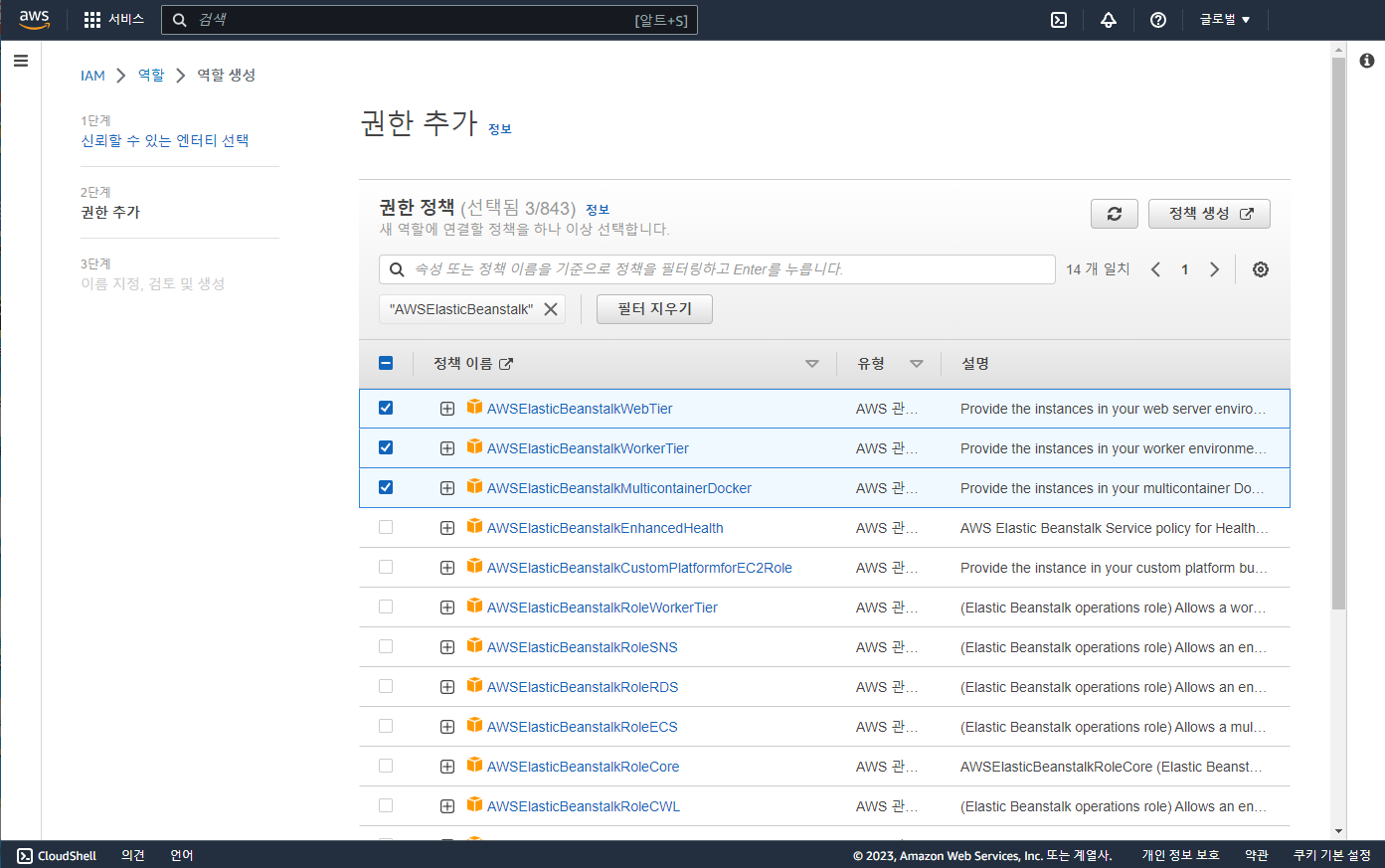The image size is (1385, 868).
Task: Select step 2 권한 추가
Action: pyautogui.click(x=110, y=212)
